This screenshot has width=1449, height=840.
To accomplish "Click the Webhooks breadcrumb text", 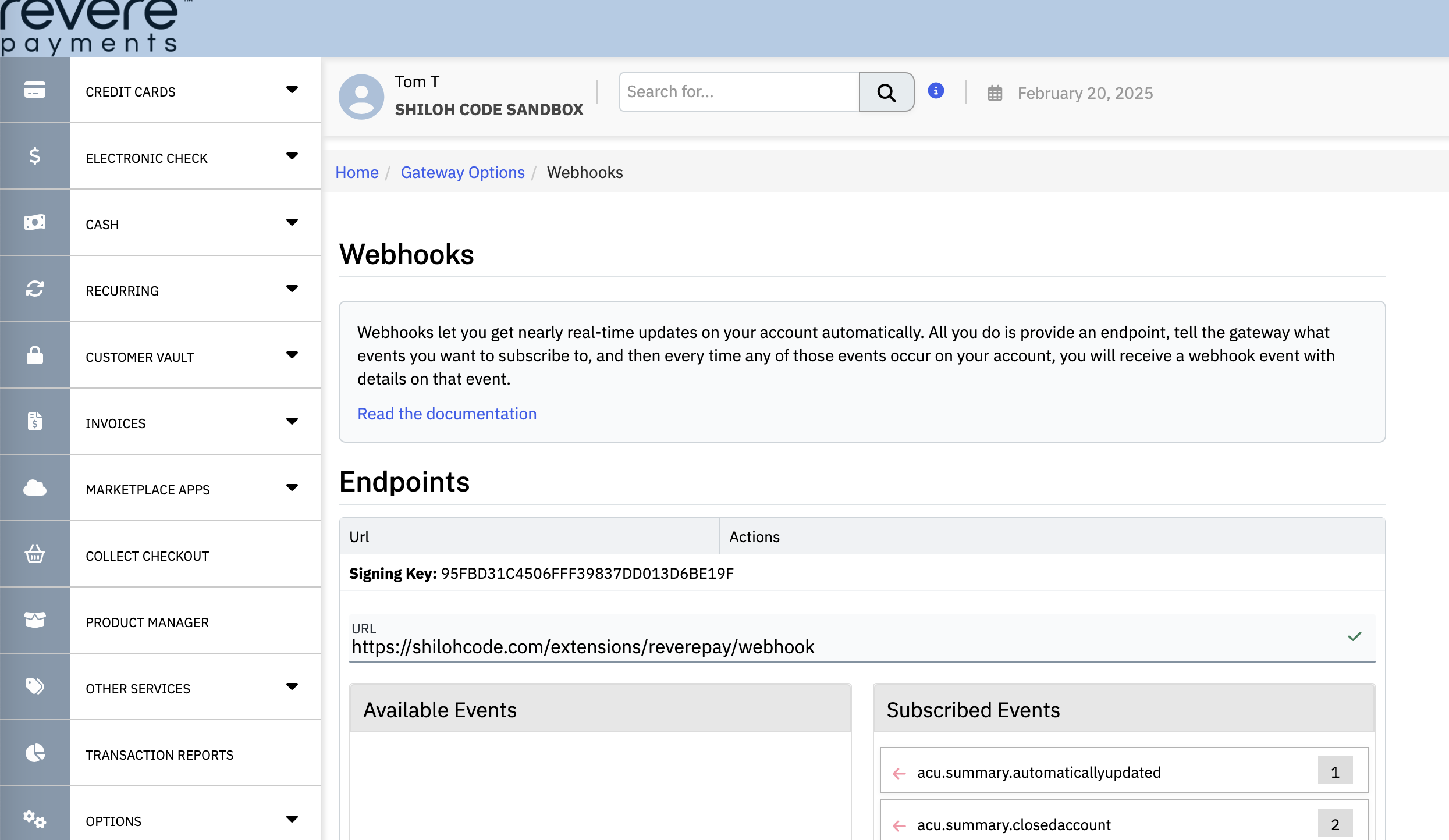I will (585, 172).
